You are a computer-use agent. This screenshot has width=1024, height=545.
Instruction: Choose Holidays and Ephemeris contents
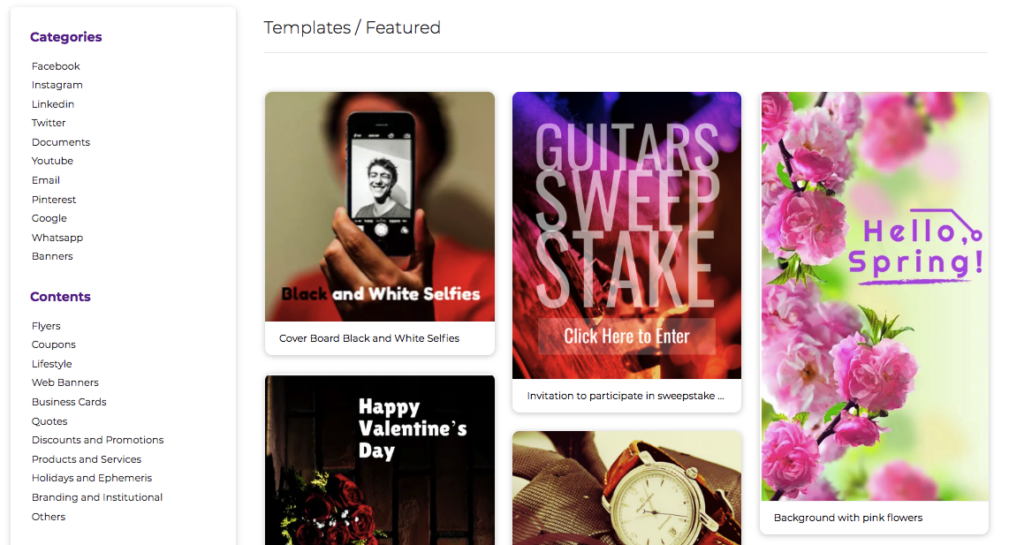click(91, 478)
